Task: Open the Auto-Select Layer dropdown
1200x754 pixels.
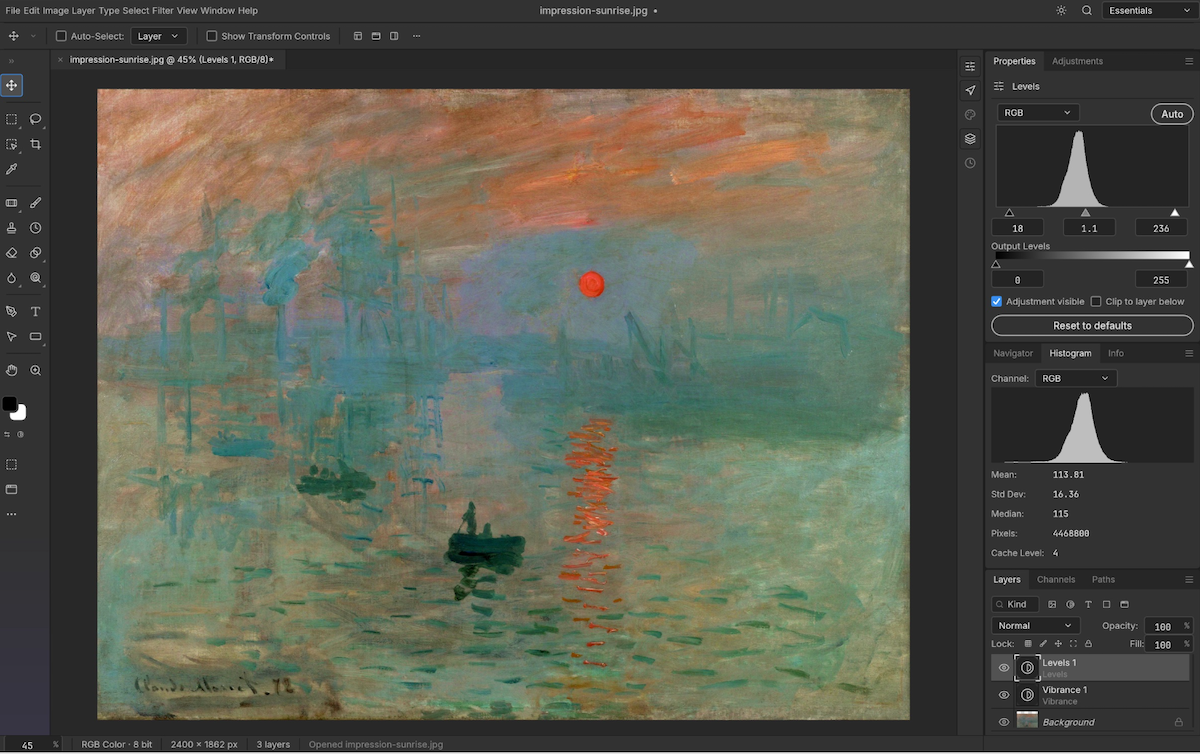Action: 158,36
